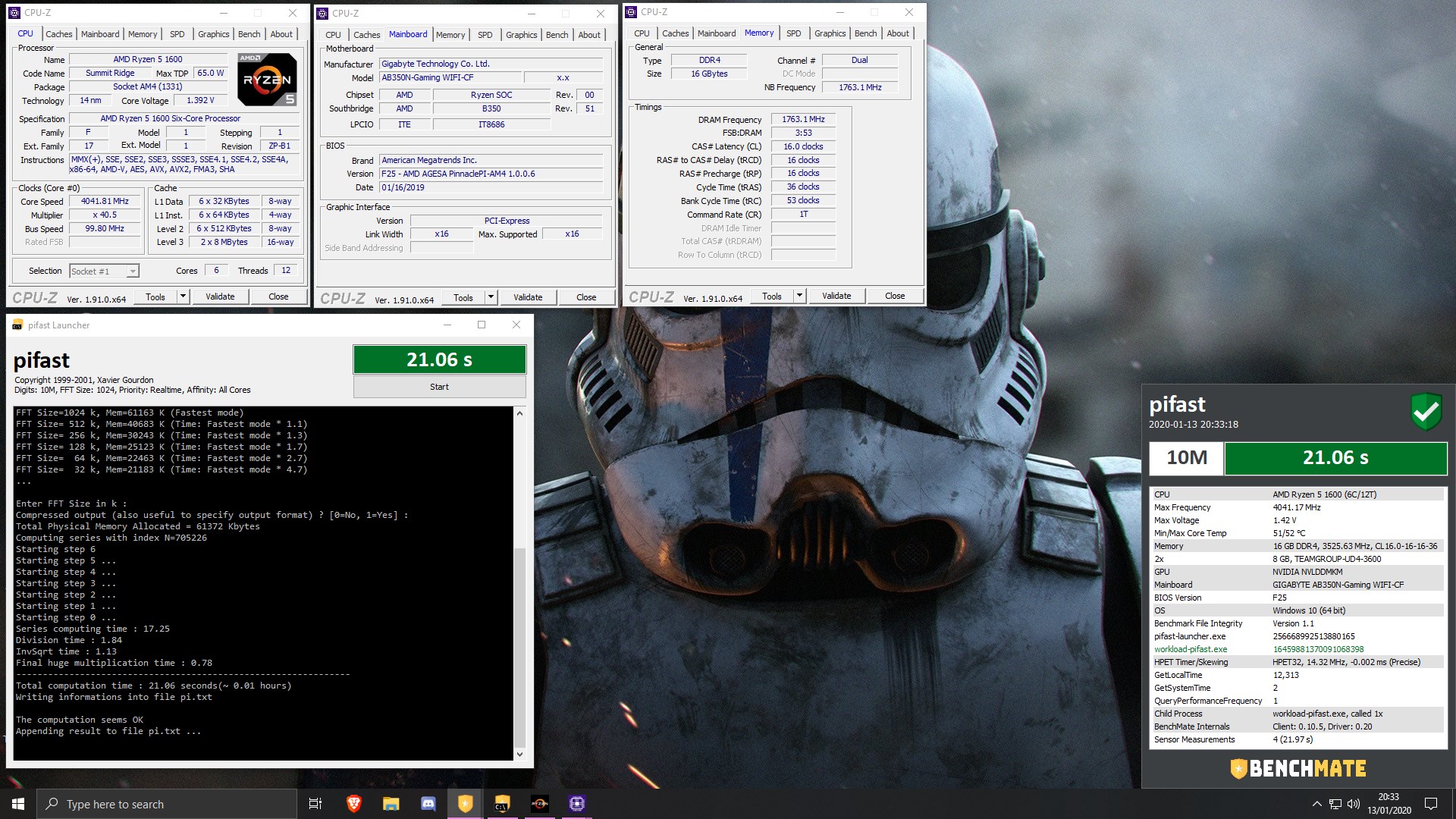1456x819 pixels.
Task: Click Threads count field showing 12
Action: [286, 271]
